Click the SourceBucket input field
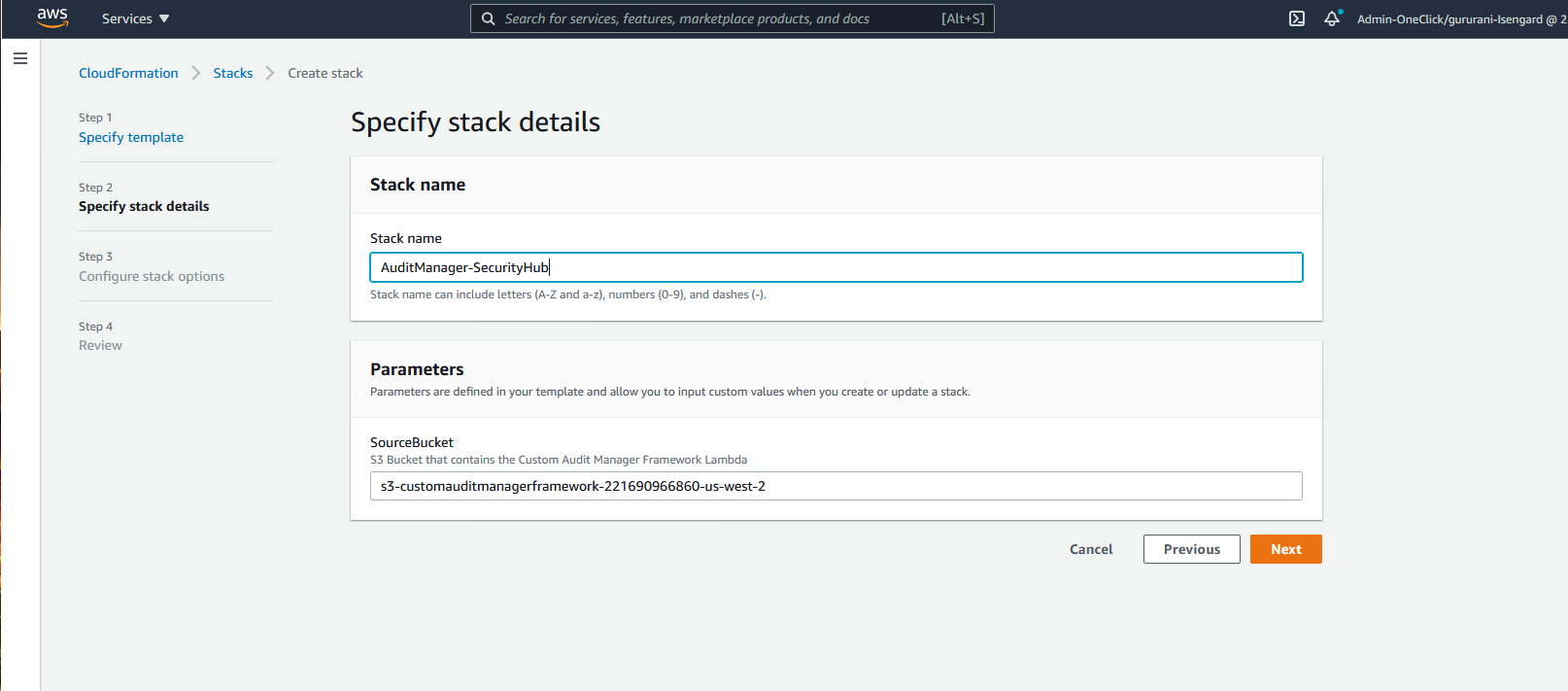The width and height of the screenshot is (1568, 691). coord(836,486)
